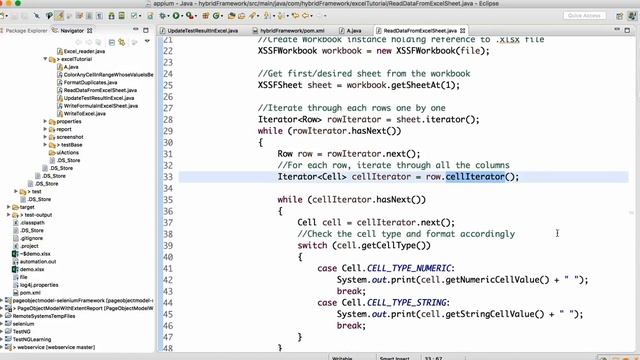Click the Skip All Breakpoints icon
Screen dimensions: 640x360
point(37,16)
